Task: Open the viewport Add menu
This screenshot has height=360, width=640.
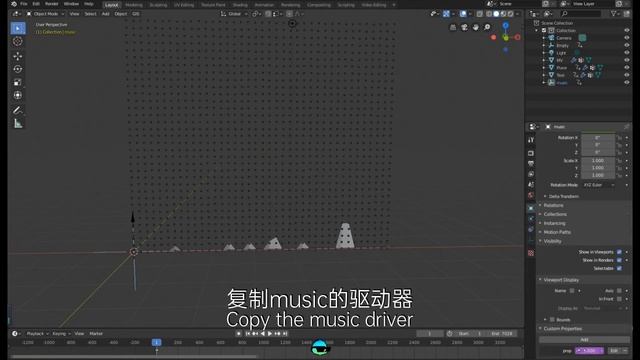Action: click(105, 14)
